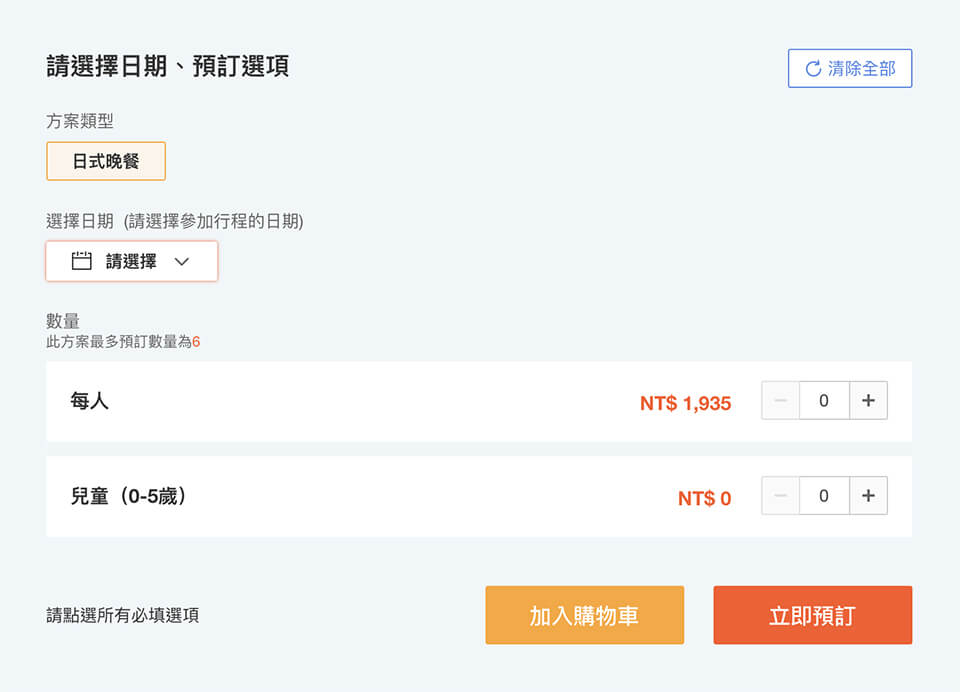Click the calendar icon in date selector
The width and height of the screenshot is (960, 692).
(x=81, y=261)
